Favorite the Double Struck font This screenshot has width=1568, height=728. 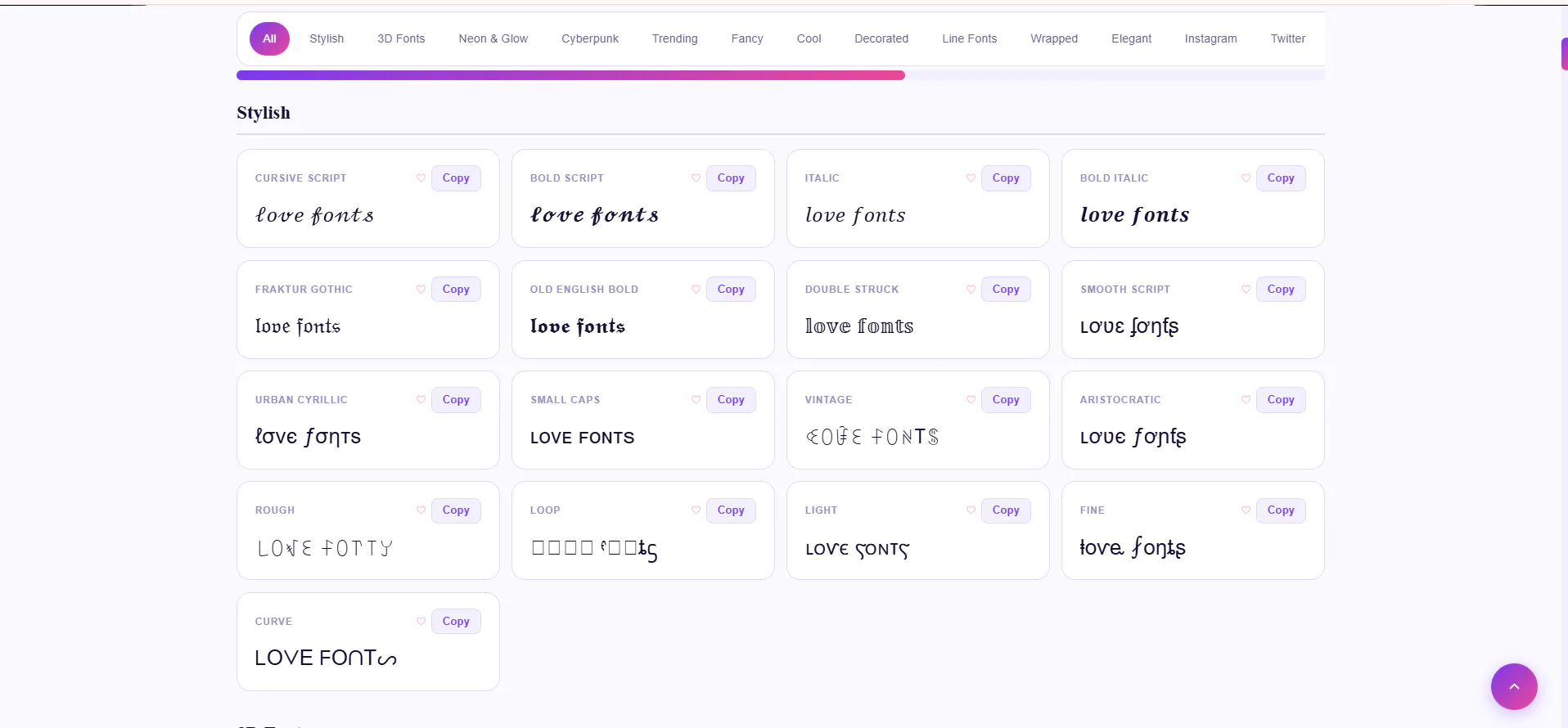(x=971, y=290)
